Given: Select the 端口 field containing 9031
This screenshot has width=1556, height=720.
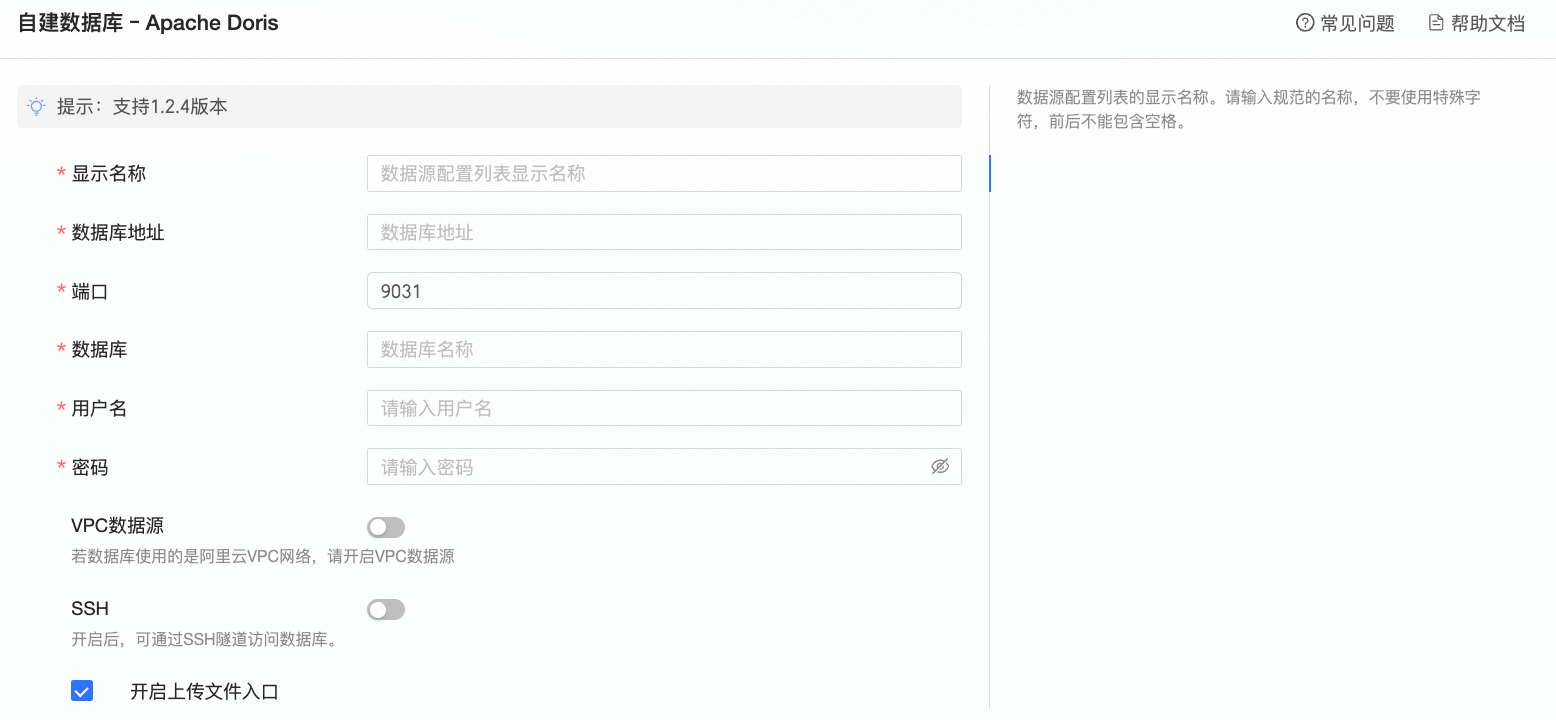Looking at the screenshot, I should pos(664,291).
